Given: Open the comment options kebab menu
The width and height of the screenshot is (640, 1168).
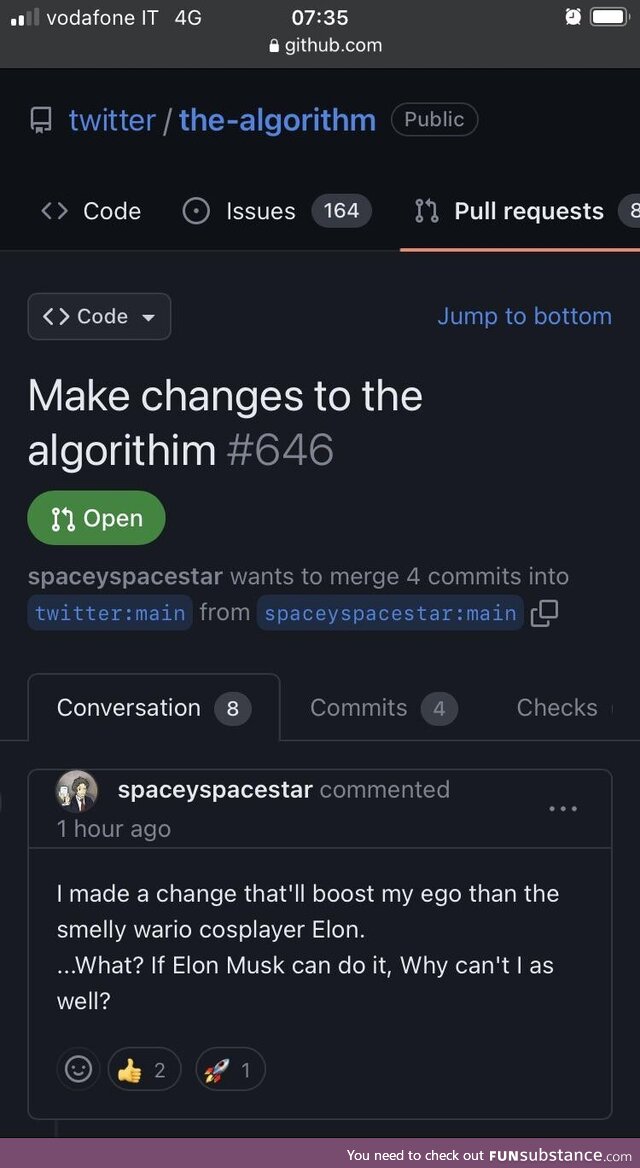Looking at the screenshot, I should click(563, 808).
